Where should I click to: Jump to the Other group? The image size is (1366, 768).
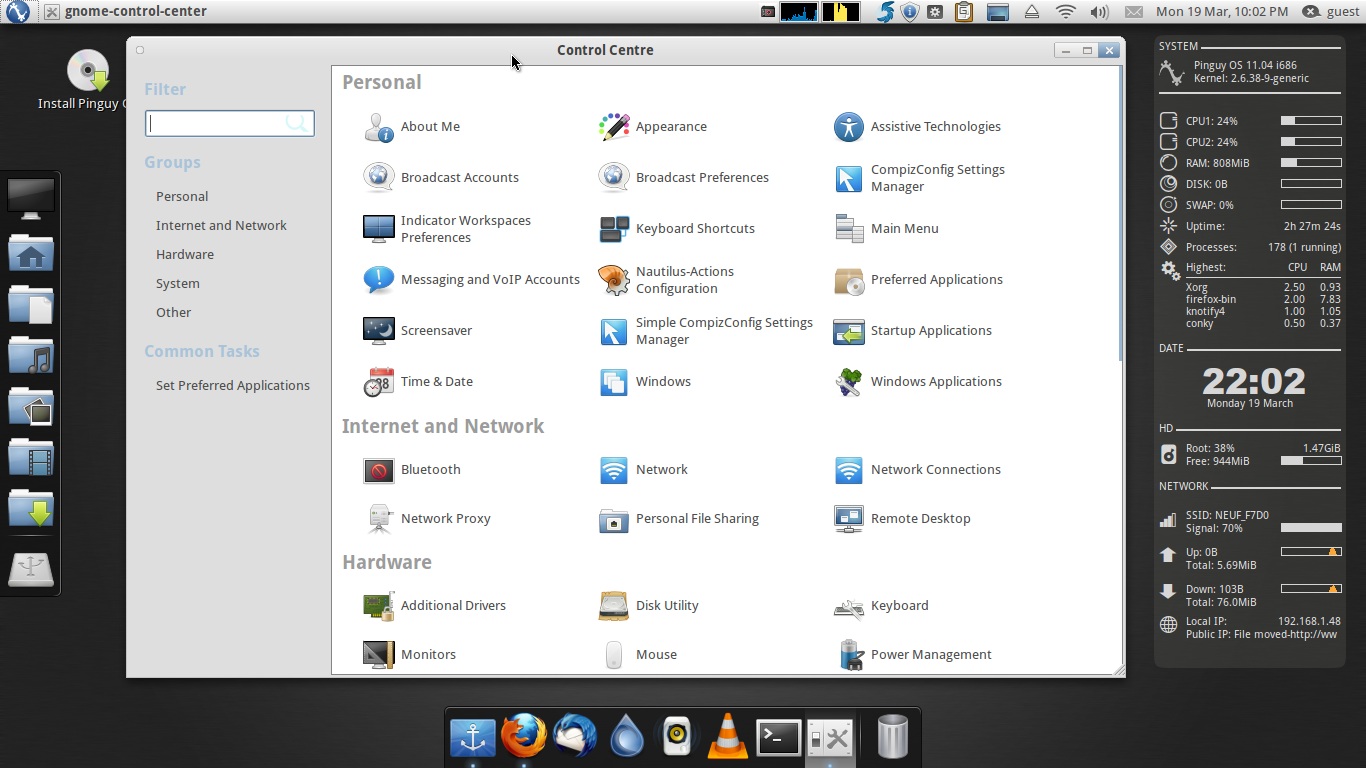pos(173,312)
